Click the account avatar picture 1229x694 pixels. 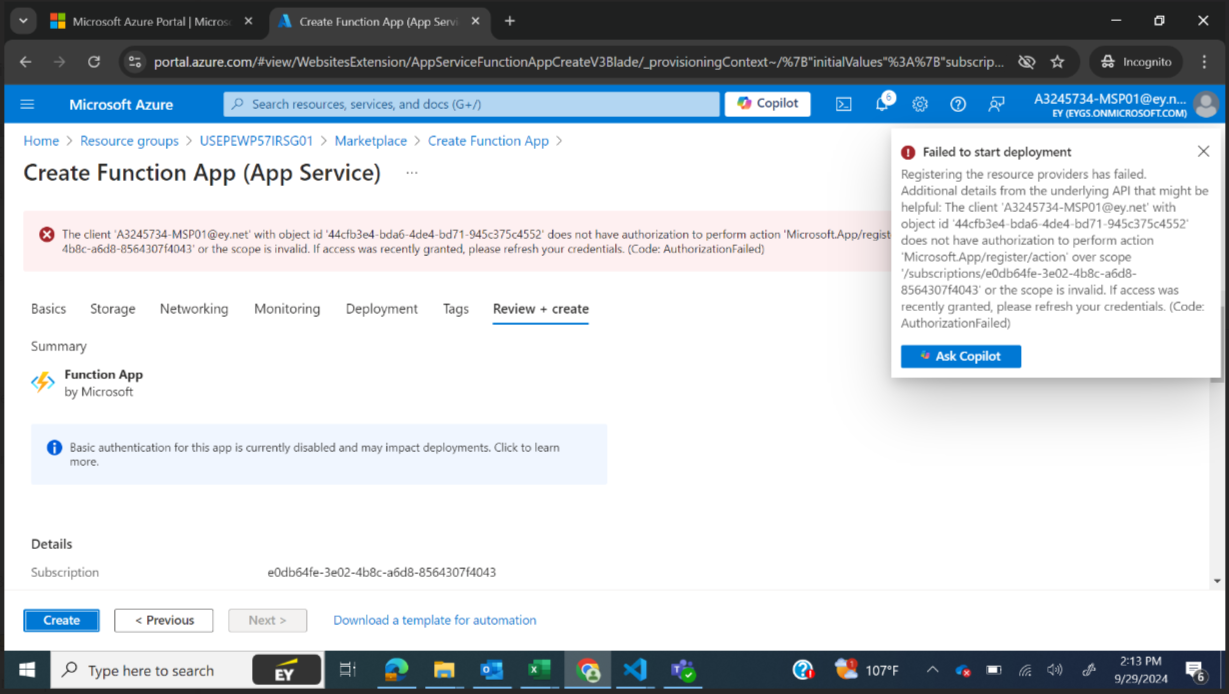[x=1206, y=104]
